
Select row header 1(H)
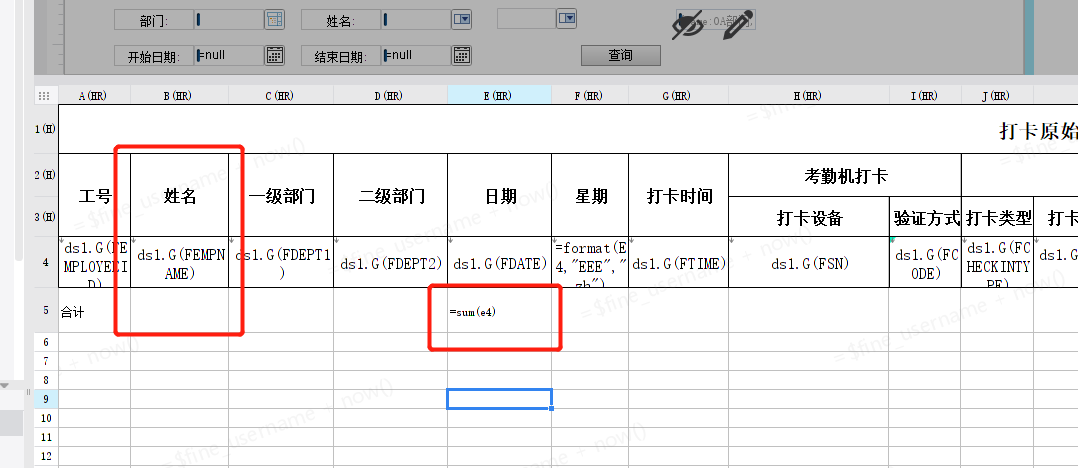click(x=46, y=129)
